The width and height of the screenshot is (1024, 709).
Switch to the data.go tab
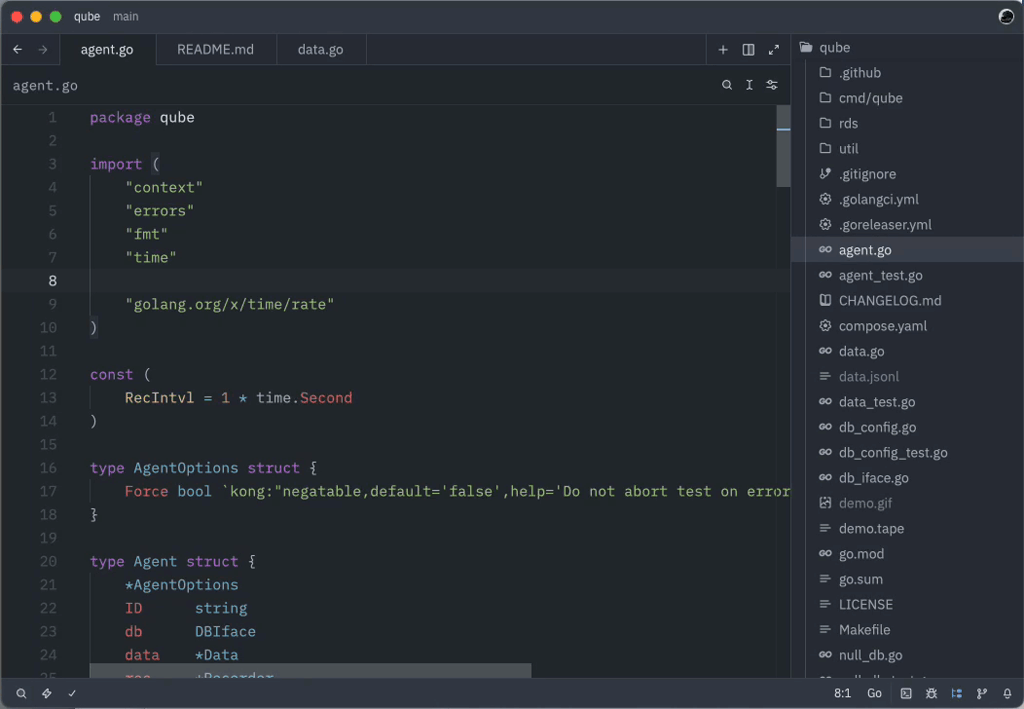coord(320,50)
